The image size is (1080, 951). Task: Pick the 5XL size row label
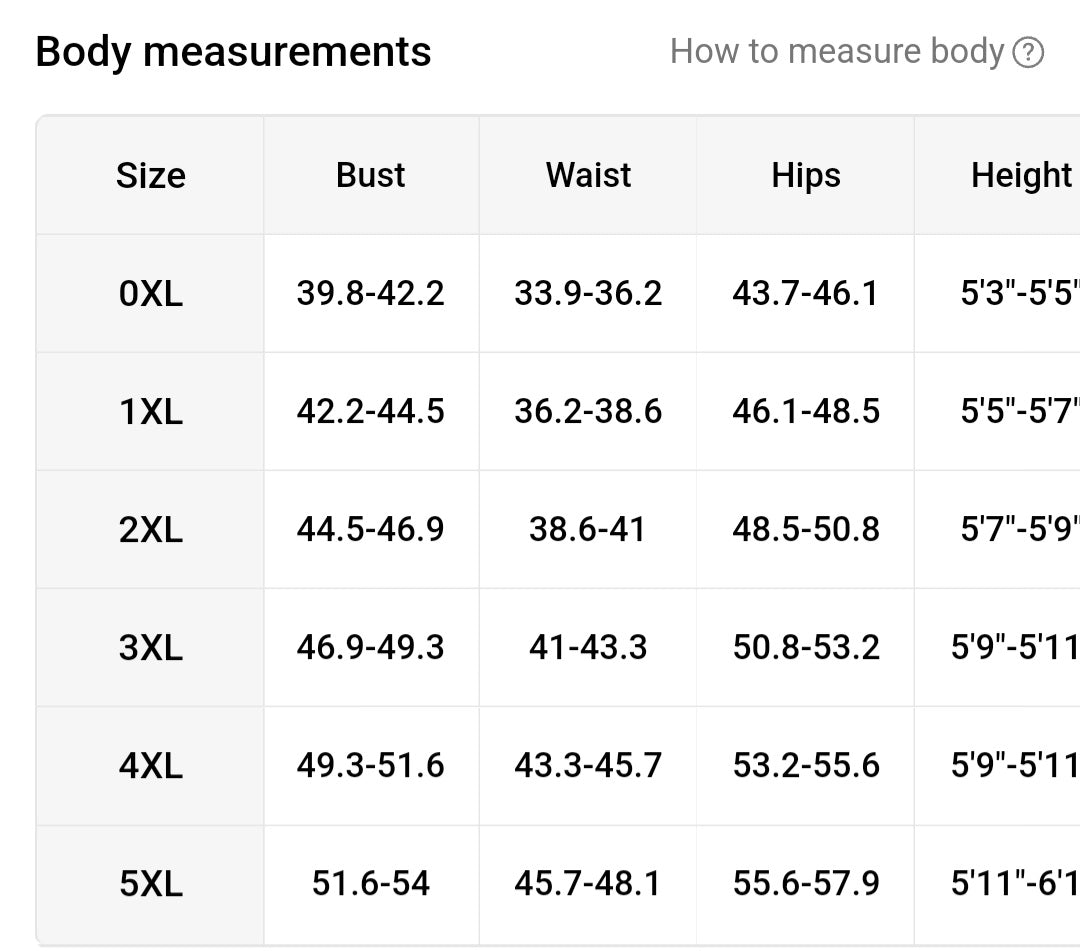(151, 884)
